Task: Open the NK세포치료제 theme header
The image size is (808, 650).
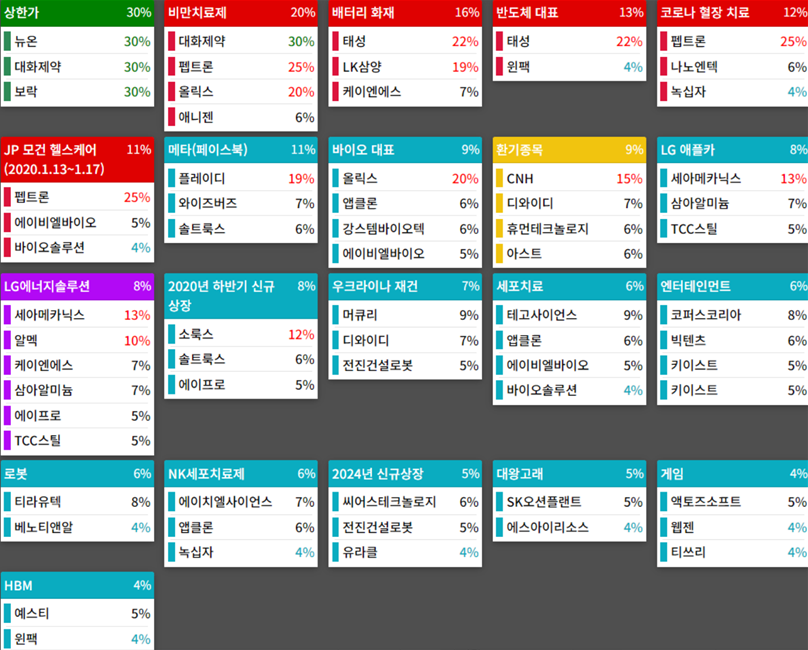Action: coord(241,474)
